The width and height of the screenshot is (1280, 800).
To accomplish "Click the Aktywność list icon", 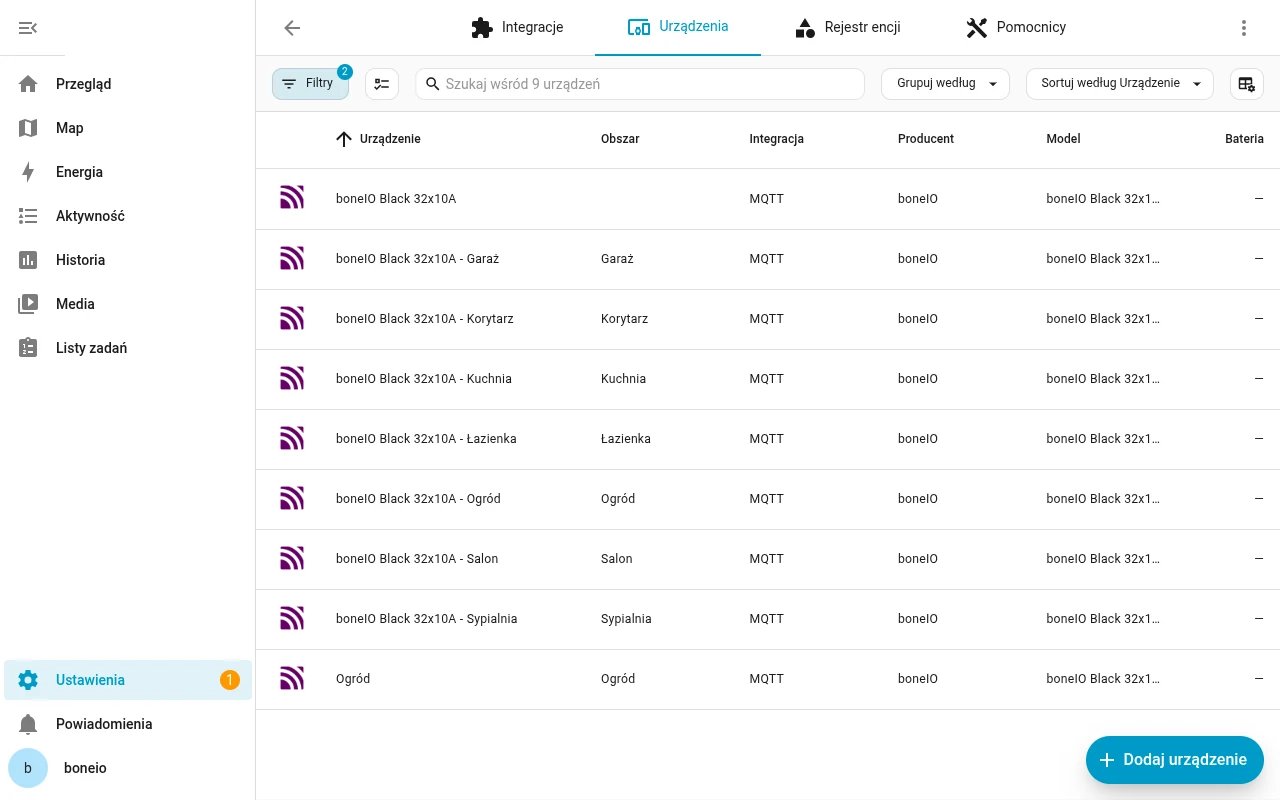I will [28, 216].
